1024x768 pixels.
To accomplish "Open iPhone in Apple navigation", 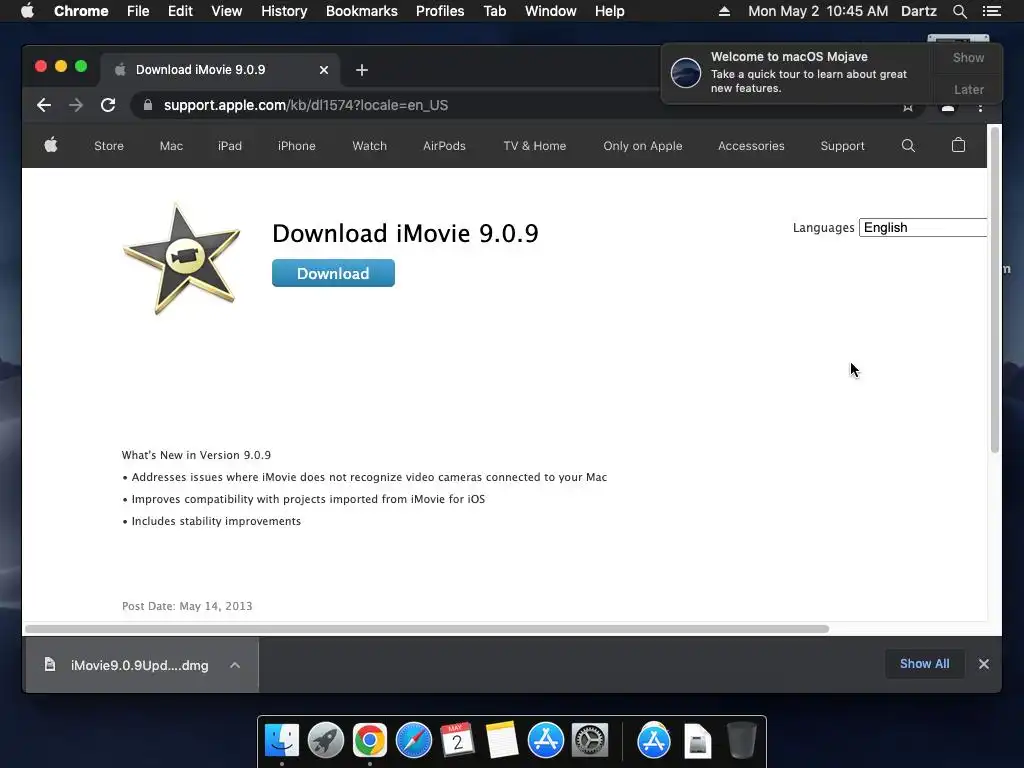I will 296,146.
